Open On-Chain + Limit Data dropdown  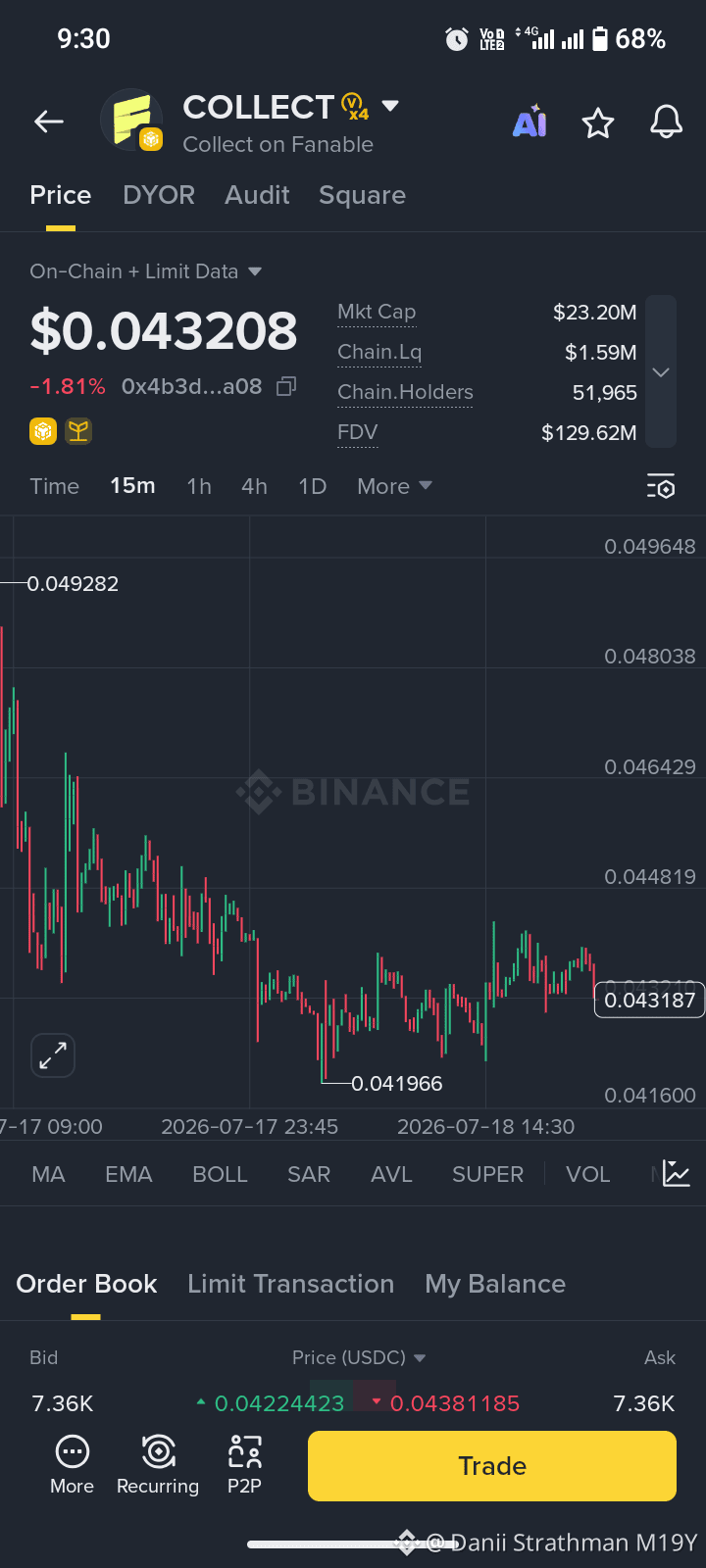coord(146,271)
